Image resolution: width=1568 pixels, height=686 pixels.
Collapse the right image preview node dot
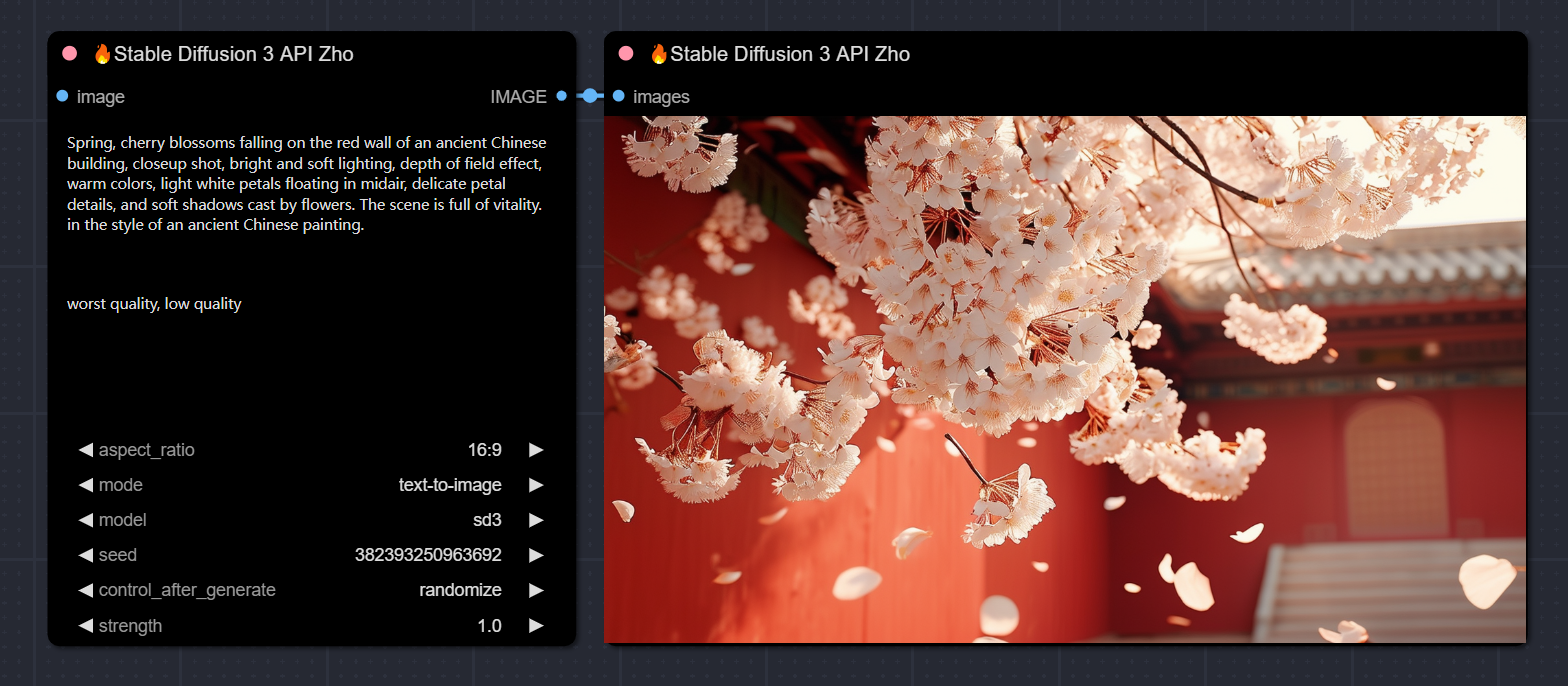point(626,54)
